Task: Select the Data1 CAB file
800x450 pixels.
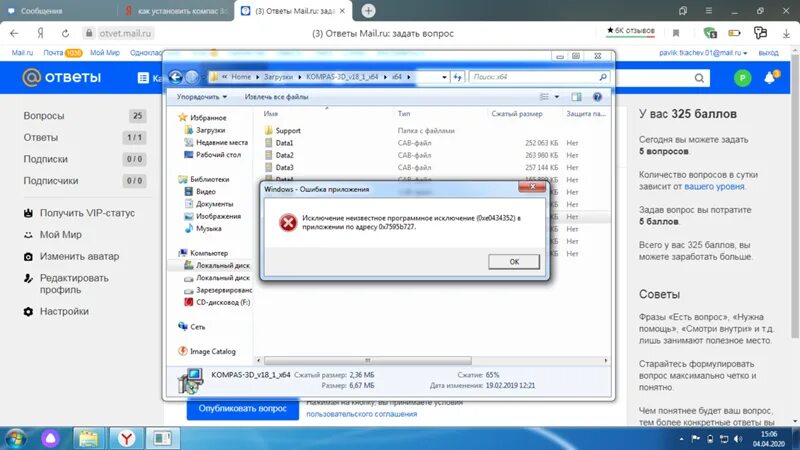Action: coord(279,143)
